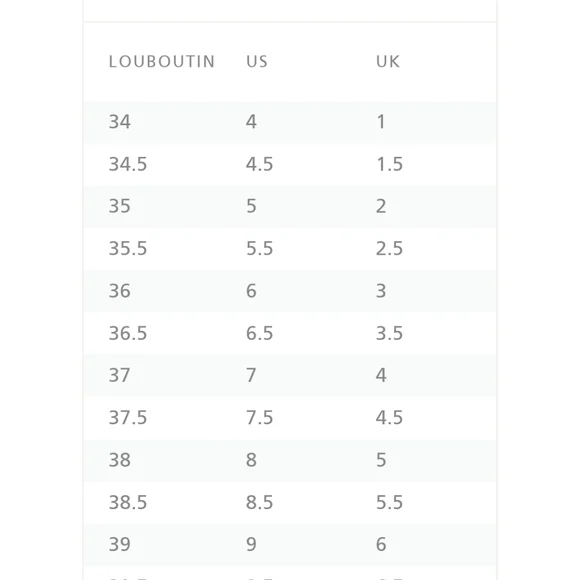Select Louboutin size 36.5 cell
This screenshot has height=580, width=580.
[128, 333]
